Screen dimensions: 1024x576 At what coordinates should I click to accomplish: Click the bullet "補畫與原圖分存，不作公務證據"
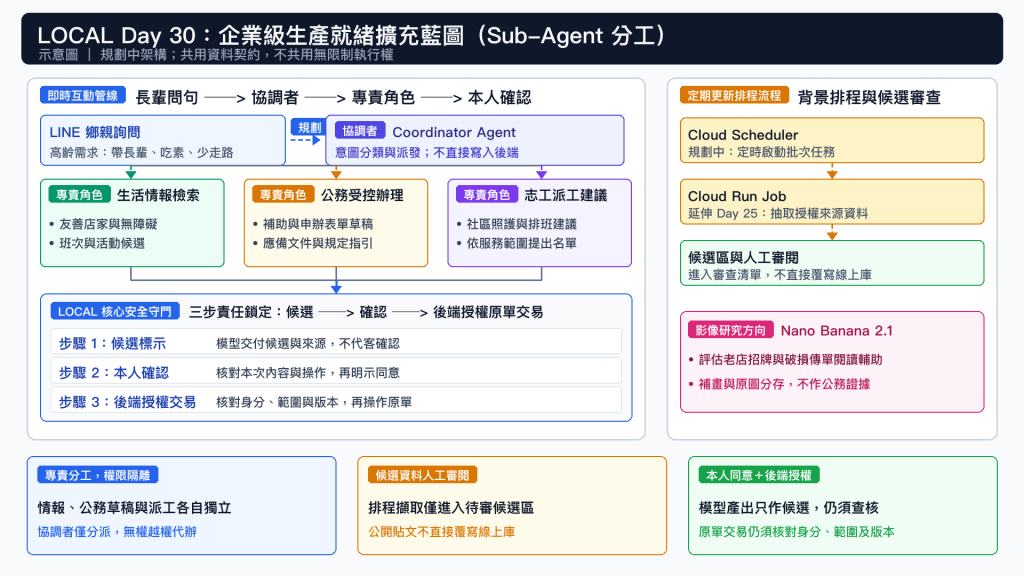point(784,384)
